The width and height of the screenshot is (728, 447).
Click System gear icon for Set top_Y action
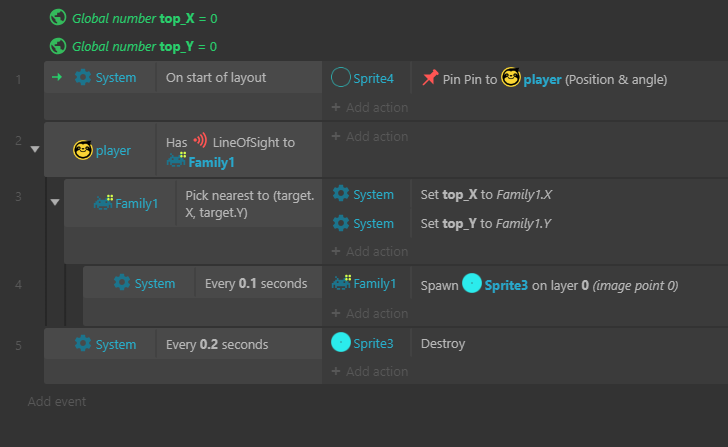(341, 223)
